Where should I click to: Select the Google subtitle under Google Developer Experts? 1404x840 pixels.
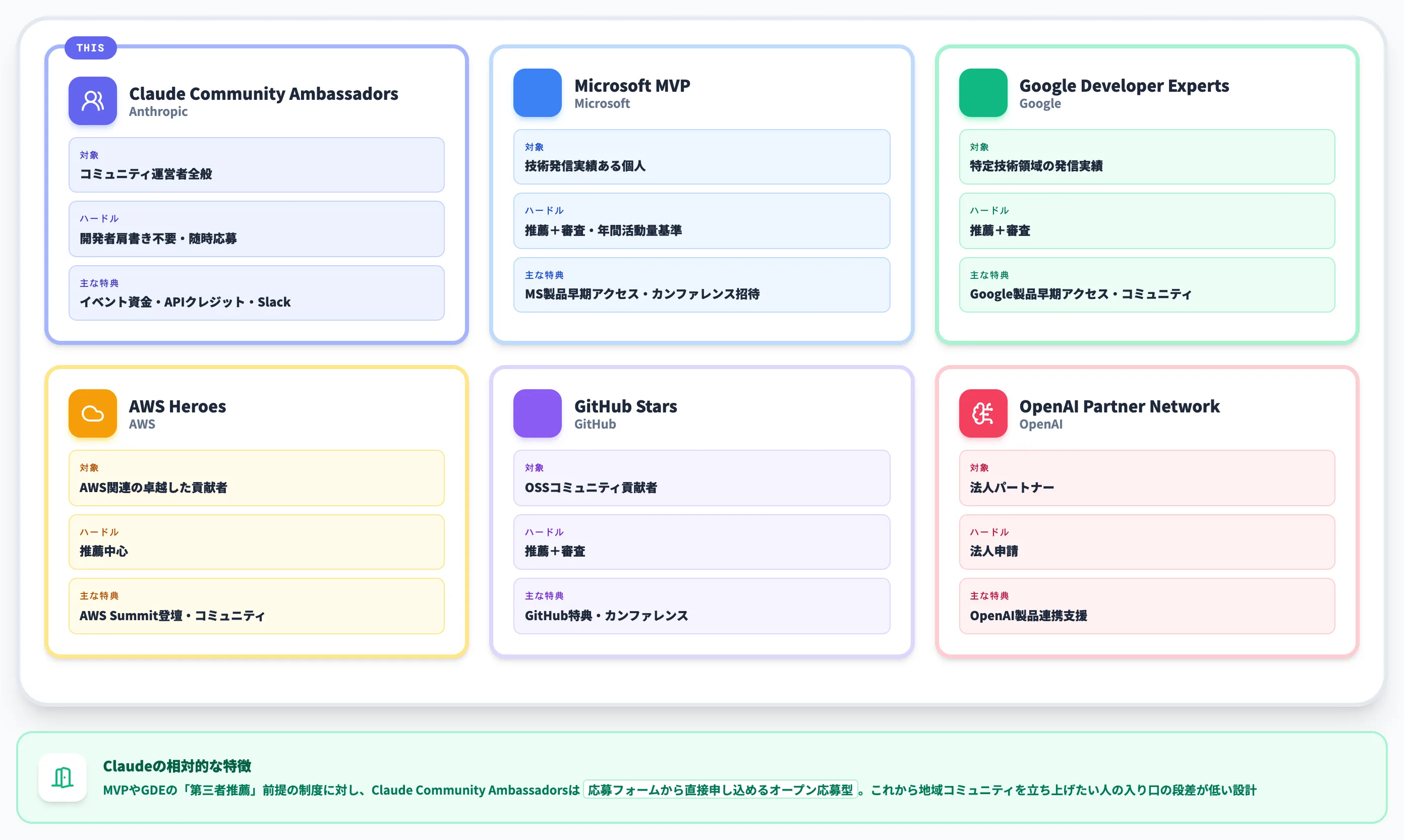click(1040, 103)
